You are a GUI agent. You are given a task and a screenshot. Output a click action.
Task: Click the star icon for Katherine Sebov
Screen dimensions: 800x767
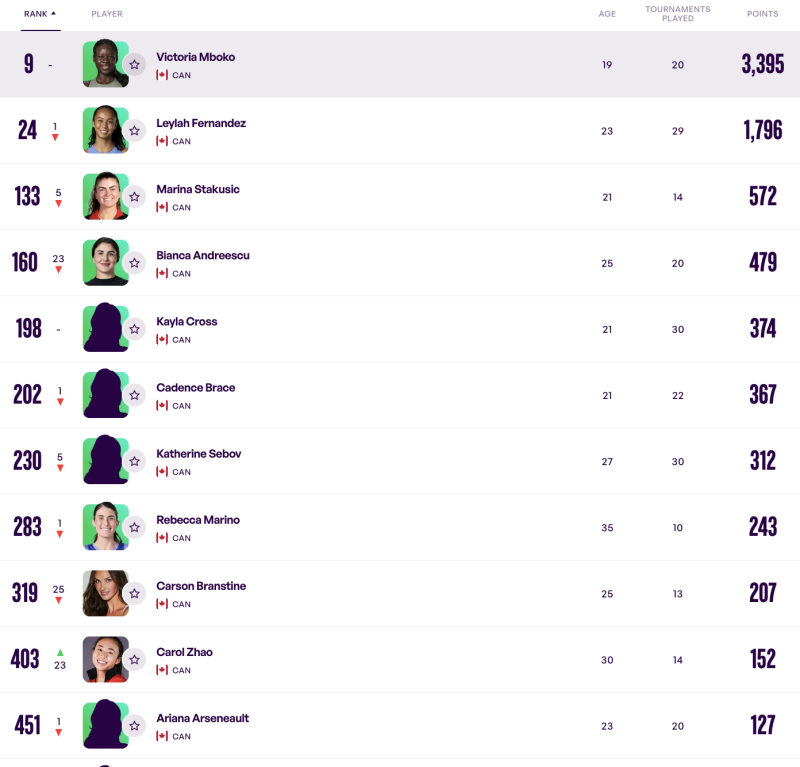(x=134, y=461)
